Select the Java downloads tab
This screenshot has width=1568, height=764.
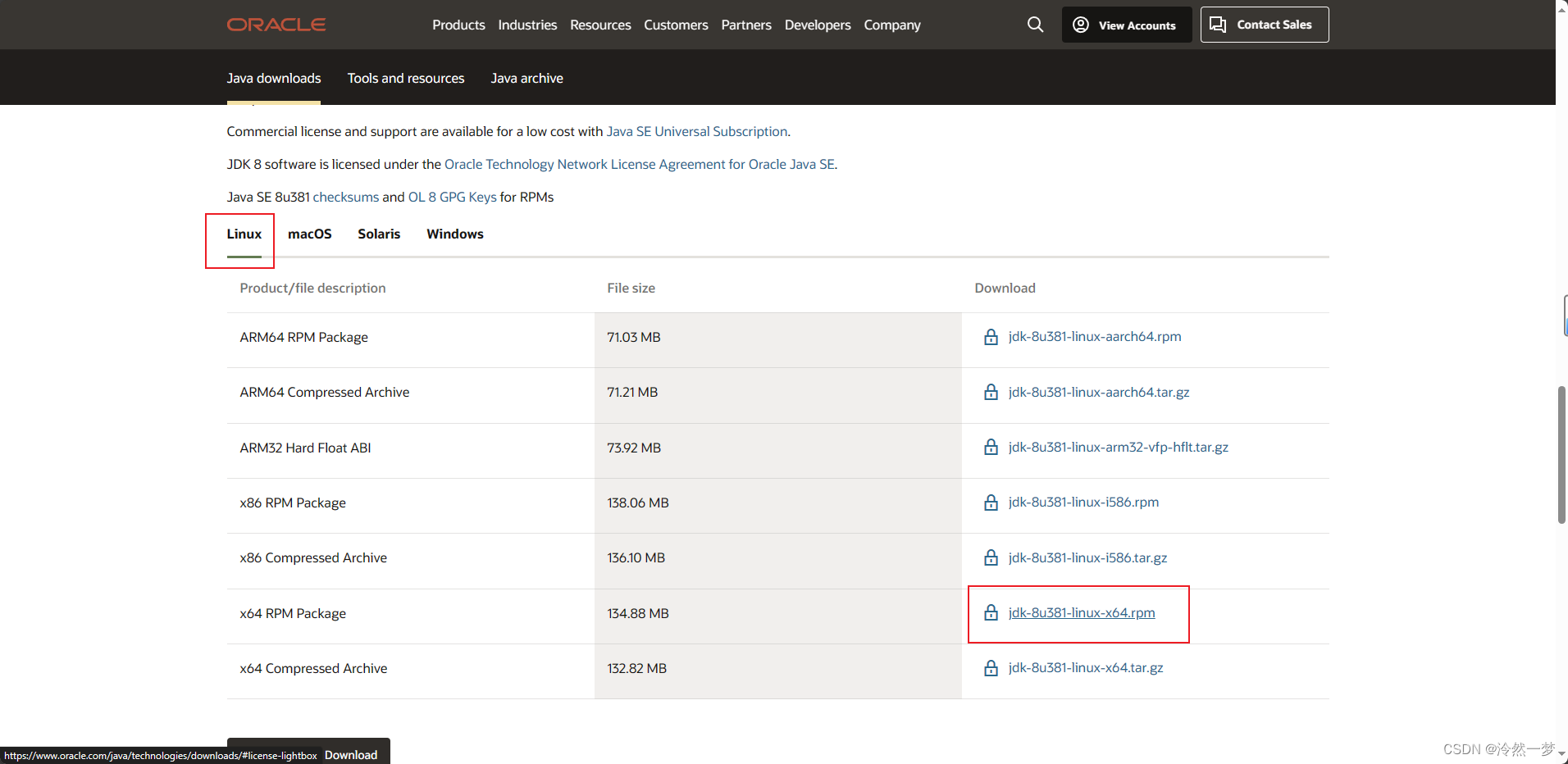coord(274,78)
